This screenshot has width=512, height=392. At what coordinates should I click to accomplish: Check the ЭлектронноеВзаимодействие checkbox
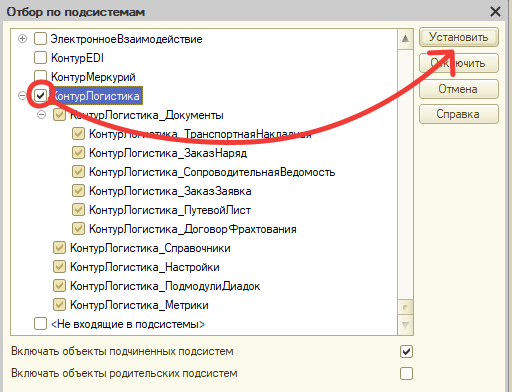pos(40,39)
